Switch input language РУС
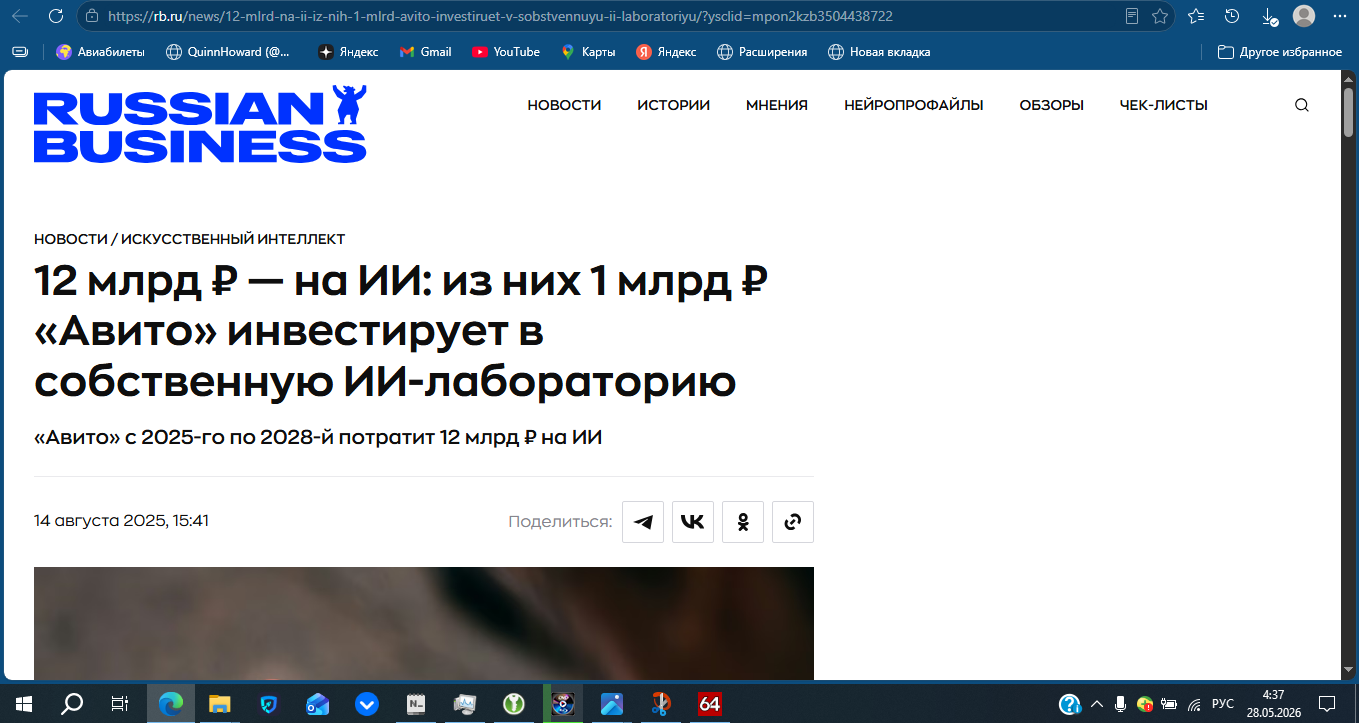The image size is (1359, 723). (1223, 703)
